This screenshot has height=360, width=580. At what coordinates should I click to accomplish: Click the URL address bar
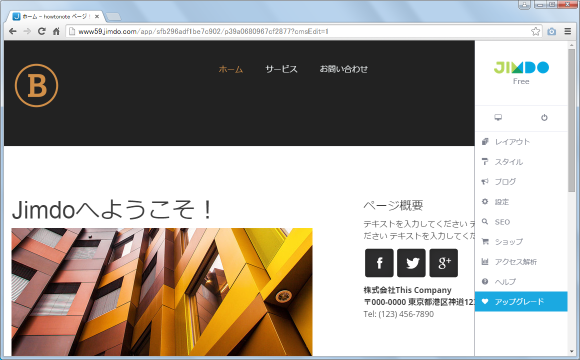pos(298,31)
